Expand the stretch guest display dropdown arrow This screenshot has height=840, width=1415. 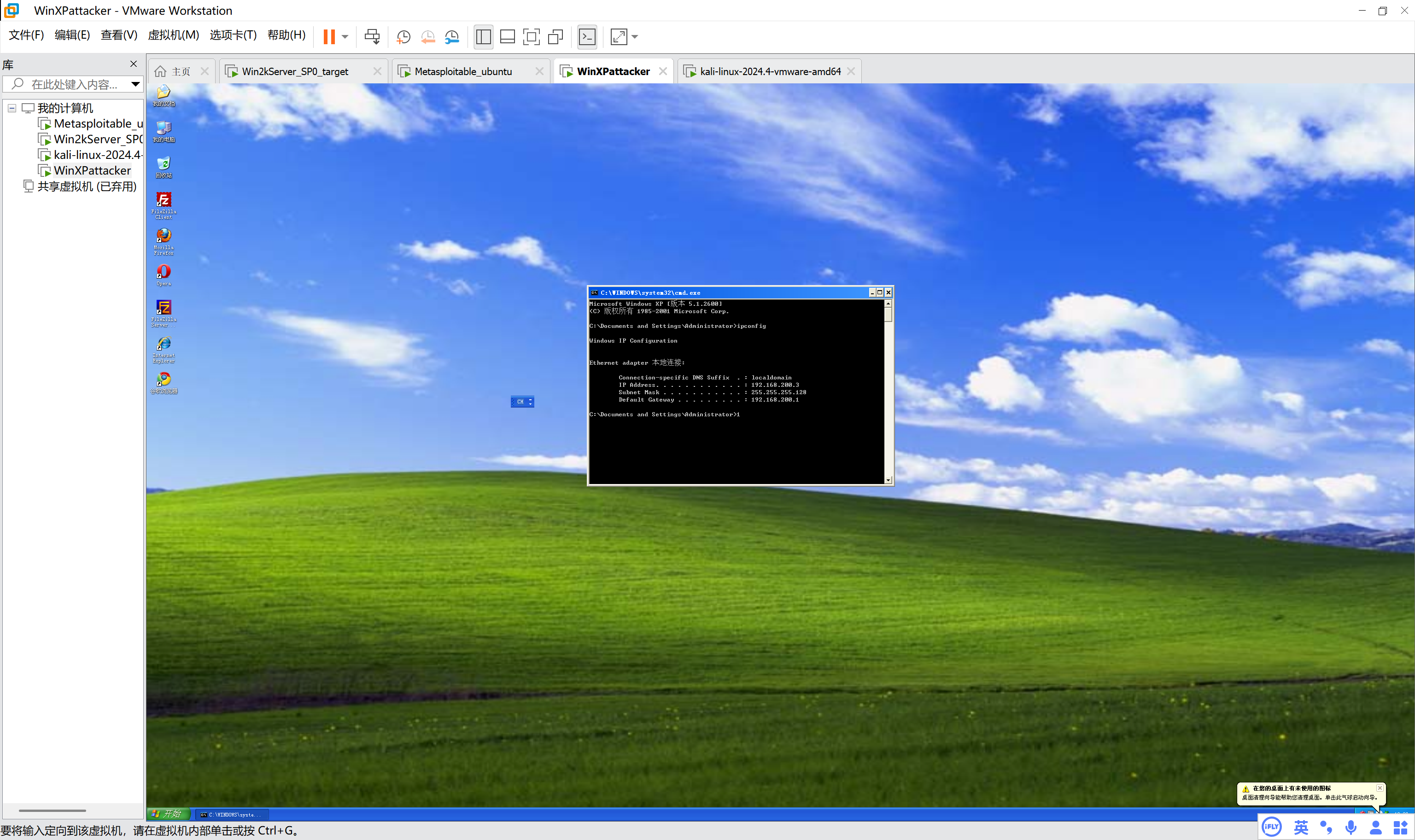(634, 37)
